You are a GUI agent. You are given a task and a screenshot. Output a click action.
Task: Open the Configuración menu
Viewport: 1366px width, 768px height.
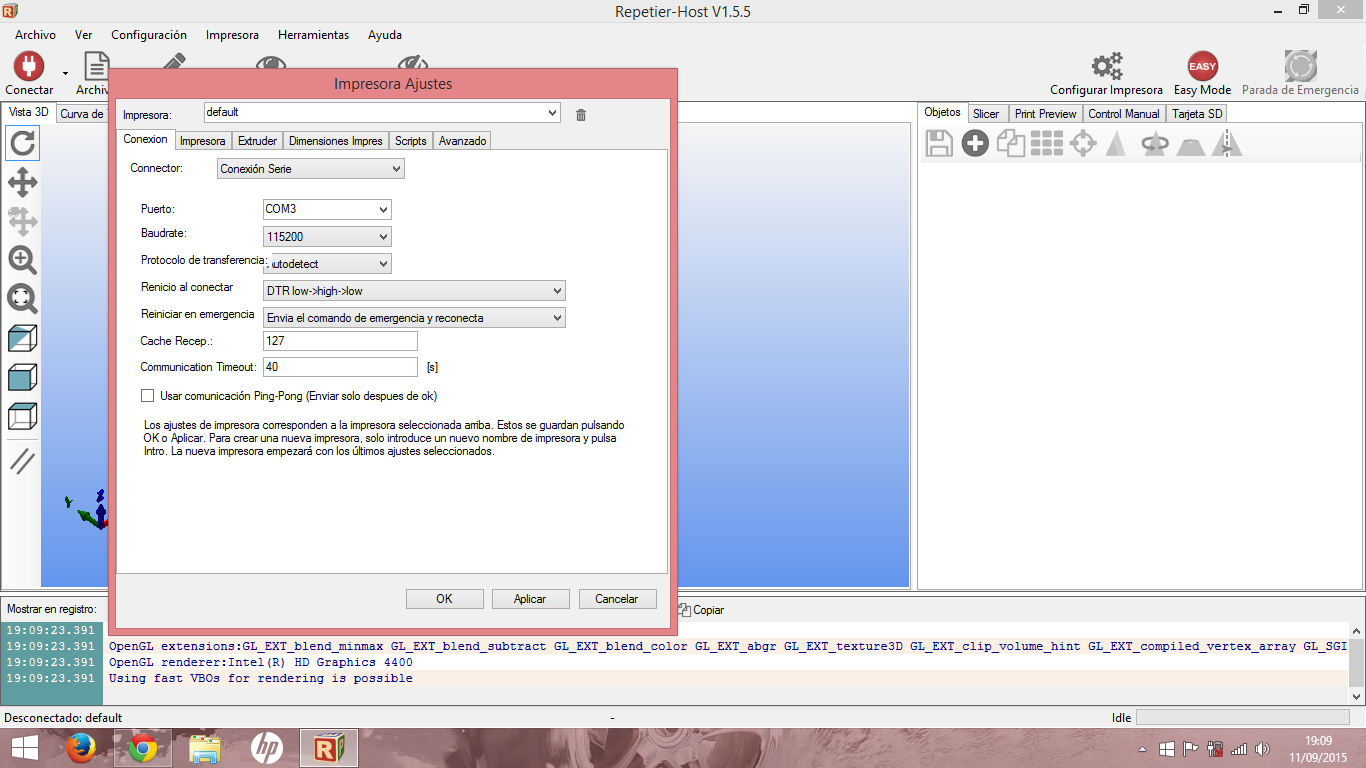click(x=149, y=35)
